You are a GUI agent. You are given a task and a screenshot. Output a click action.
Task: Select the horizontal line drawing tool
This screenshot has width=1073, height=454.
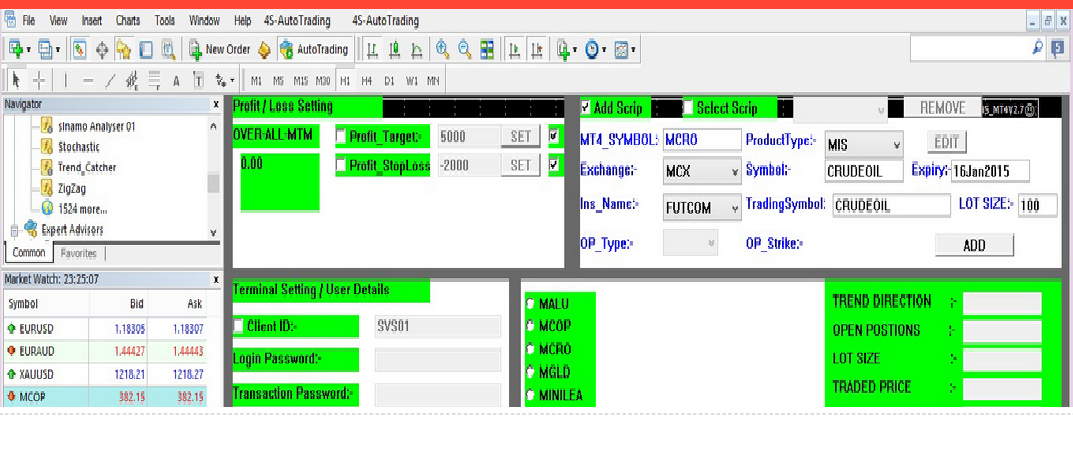point(88,81)
